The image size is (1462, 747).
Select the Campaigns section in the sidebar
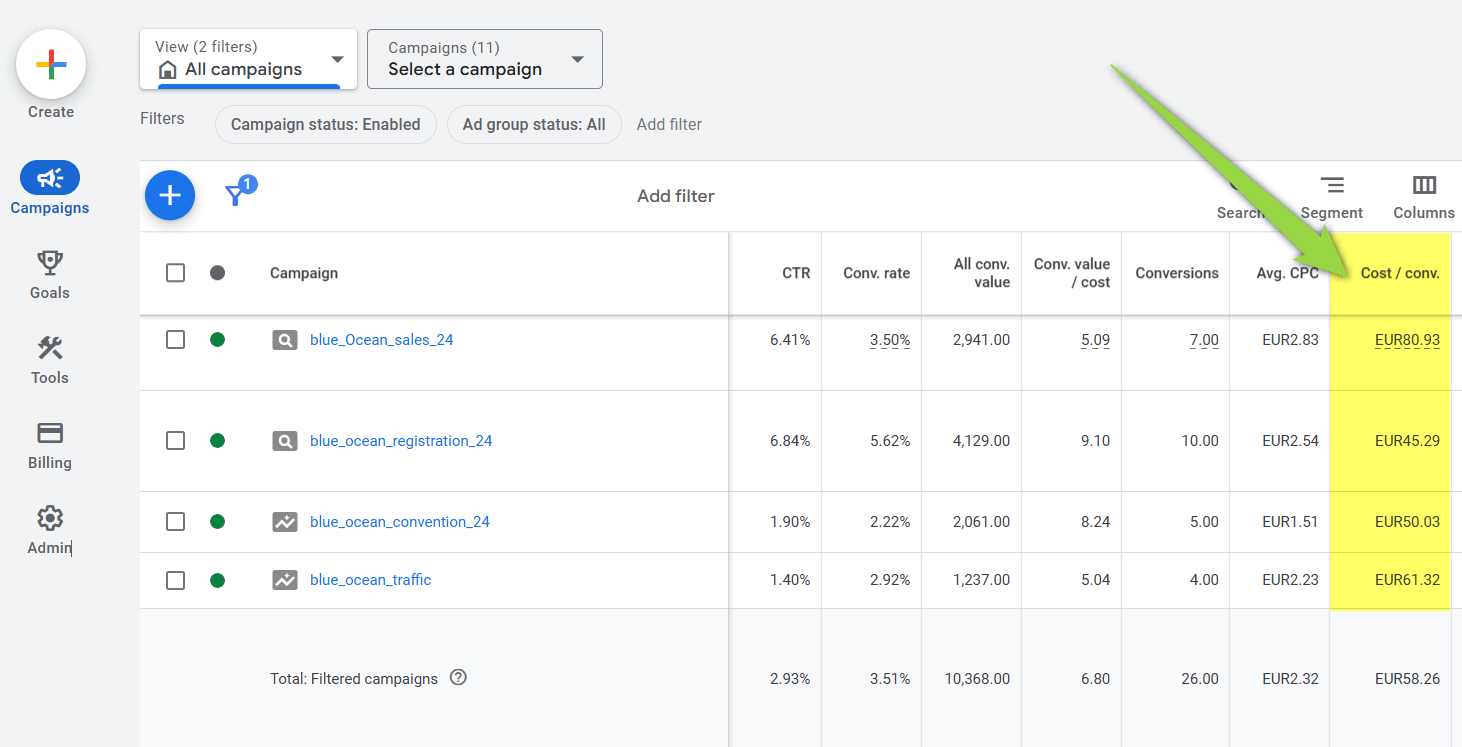[50, 188]
